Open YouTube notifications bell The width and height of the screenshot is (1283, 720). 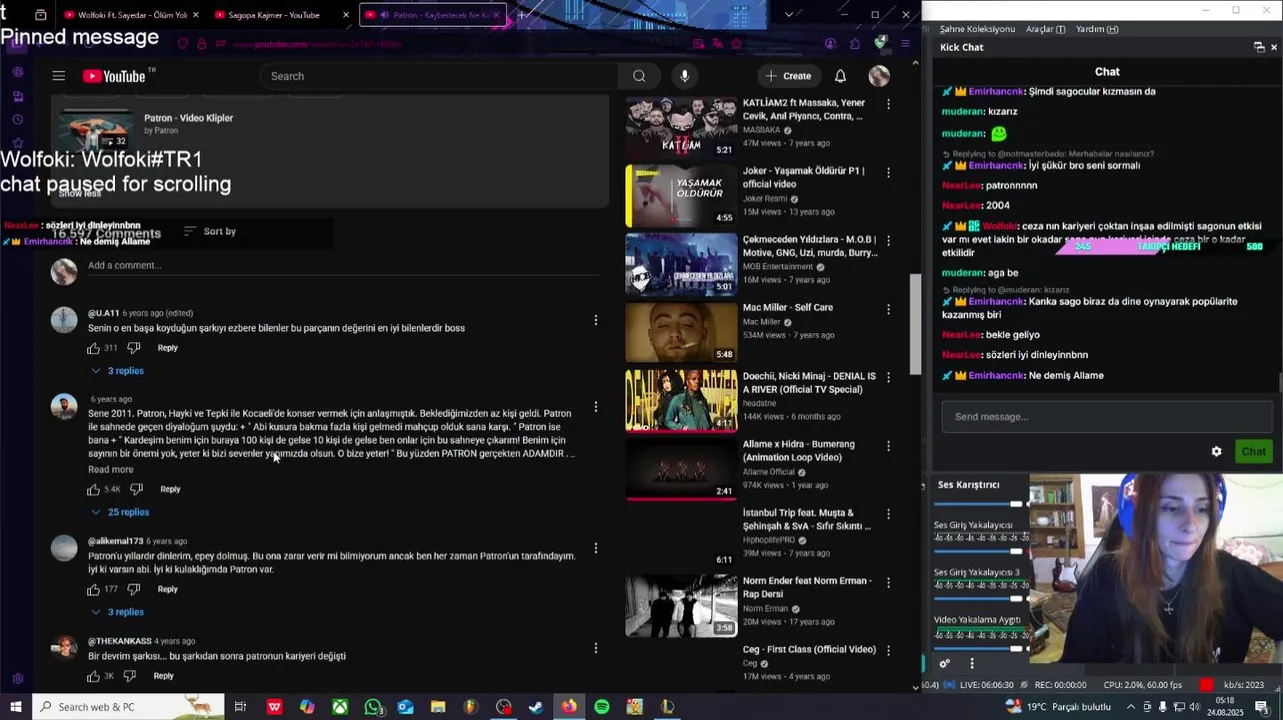(840, 76)
